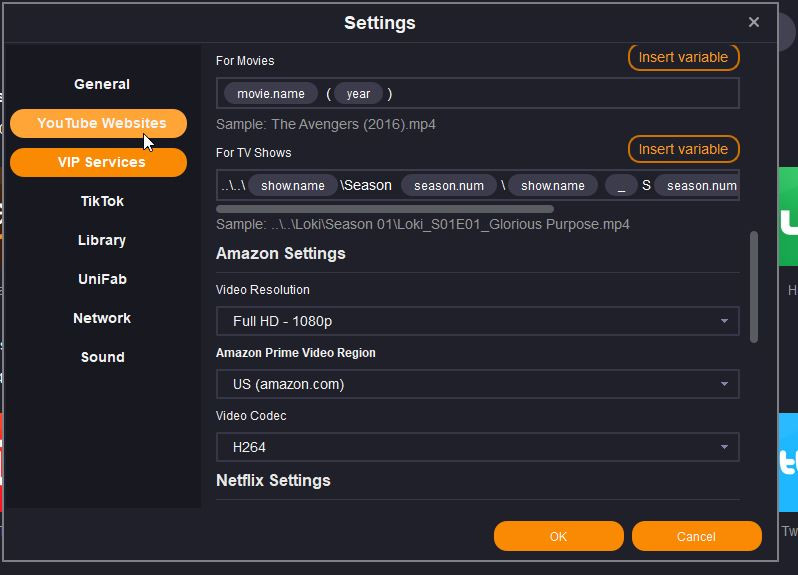Click Insert variable for TV Shows
This screenshot has width=798, height=575.
tap(683, 149)
